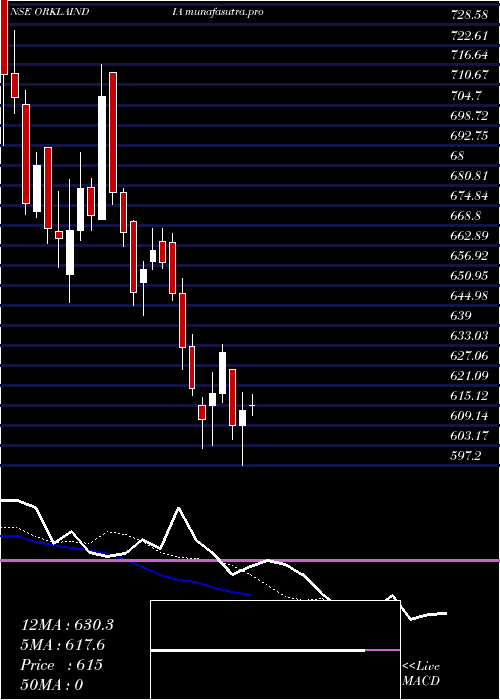500x700 pixels.
Task: Click the 644.98 price level label
Action: pyautogui.click(x=470, y=296)
